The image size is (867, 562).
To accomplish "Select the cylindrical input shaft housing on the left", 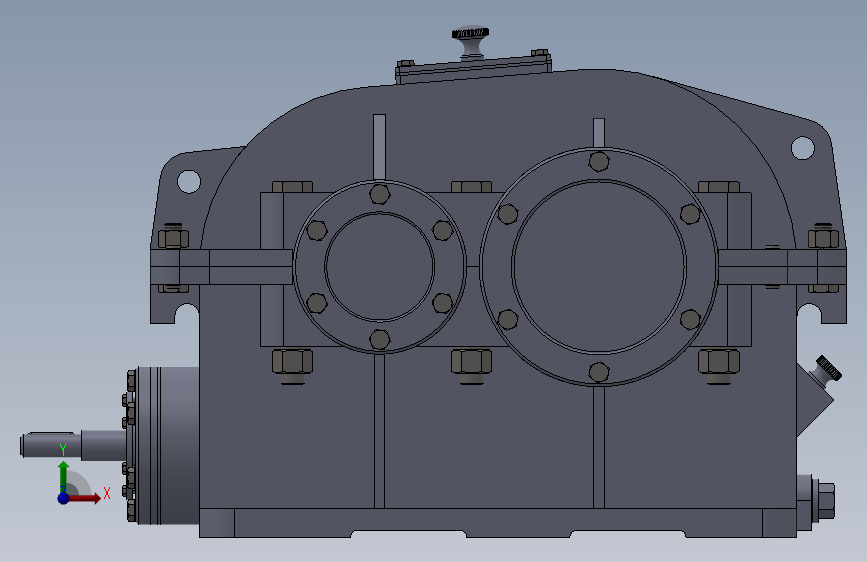I will click(x=168, y=445).
